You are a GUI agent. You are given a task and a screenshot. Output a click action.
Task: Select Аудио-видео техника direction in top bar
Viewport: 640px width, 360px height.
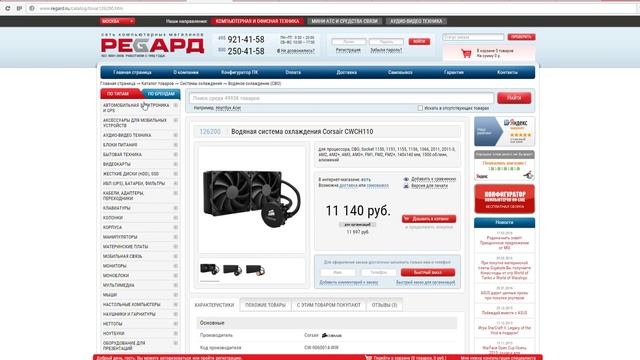[416, 21]
